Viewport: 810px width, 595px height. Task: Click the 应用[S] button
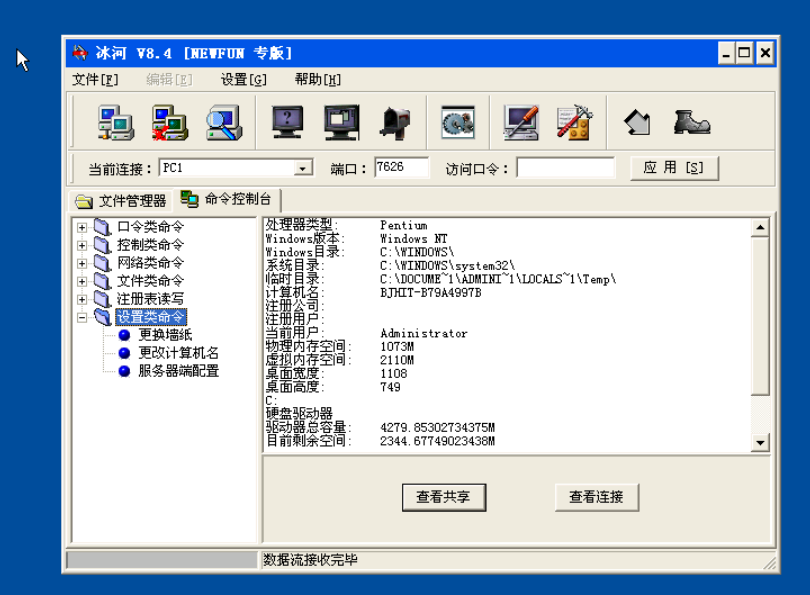674,168
